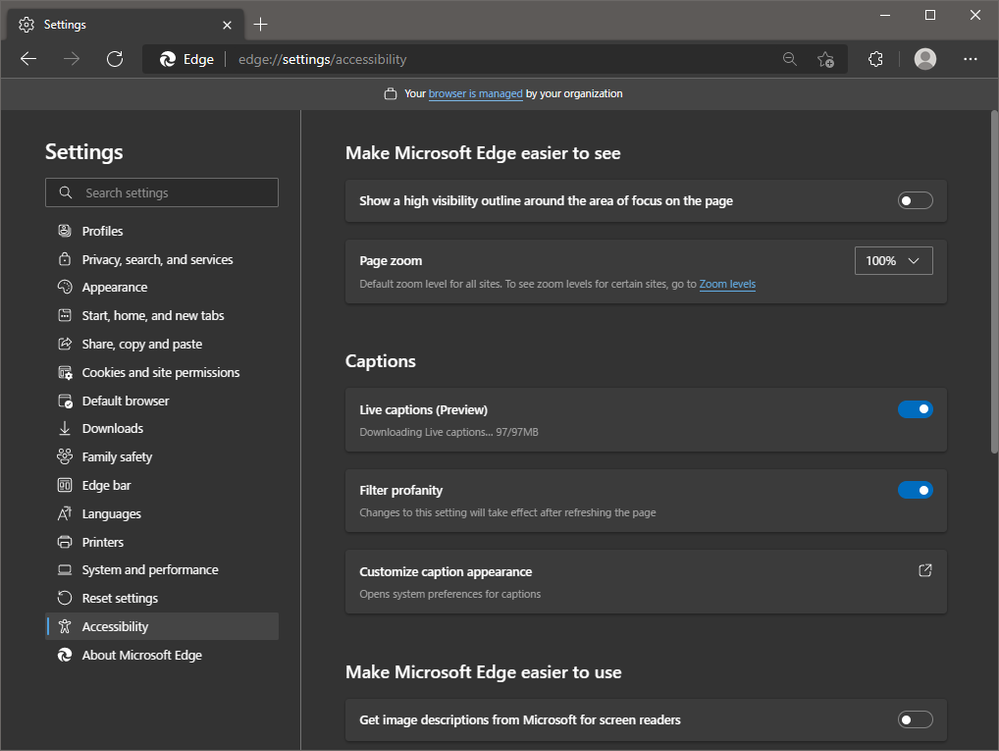
Task: Click the Edge logo in address bar
Action: [168, 59]
